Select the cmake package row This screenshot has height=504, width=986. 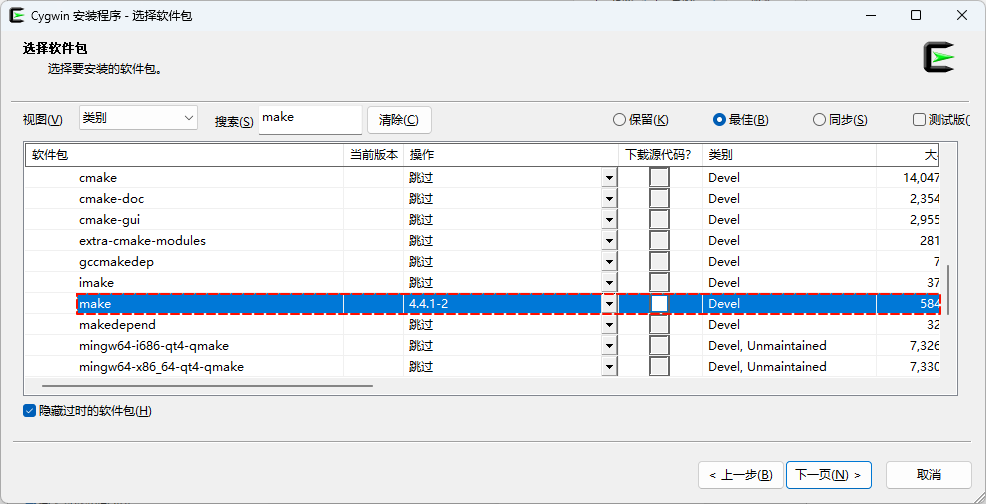click(x=483, y=178)
